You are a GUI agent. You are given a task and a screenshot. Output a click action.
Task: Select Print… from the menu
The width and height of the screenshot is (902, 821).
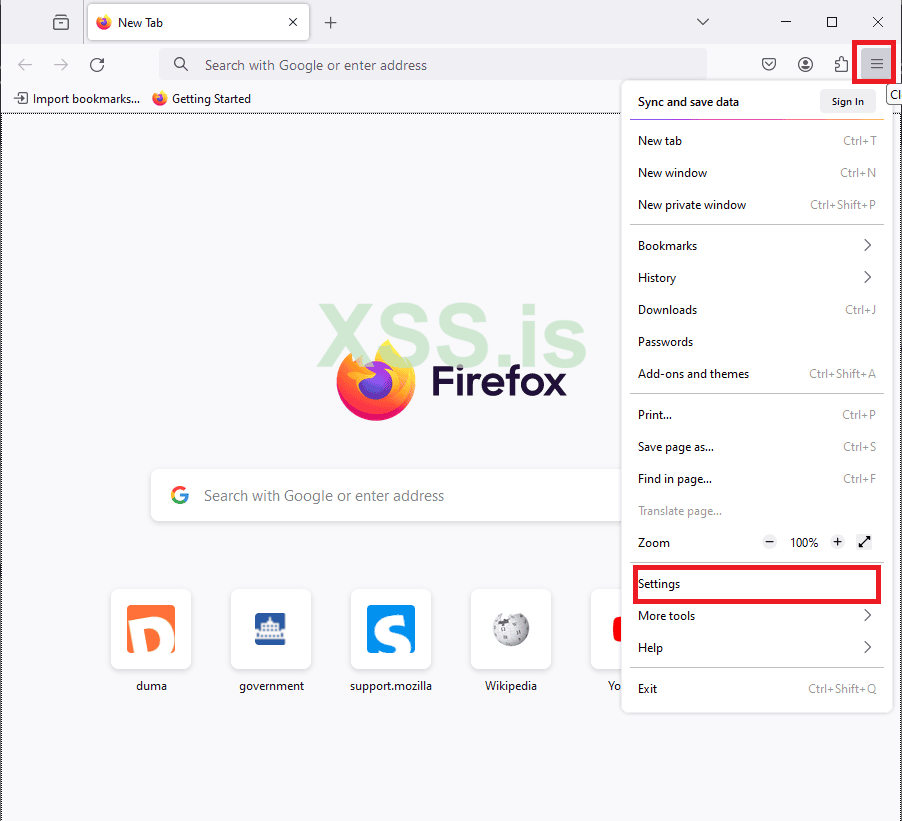click(x=756, y=415)
